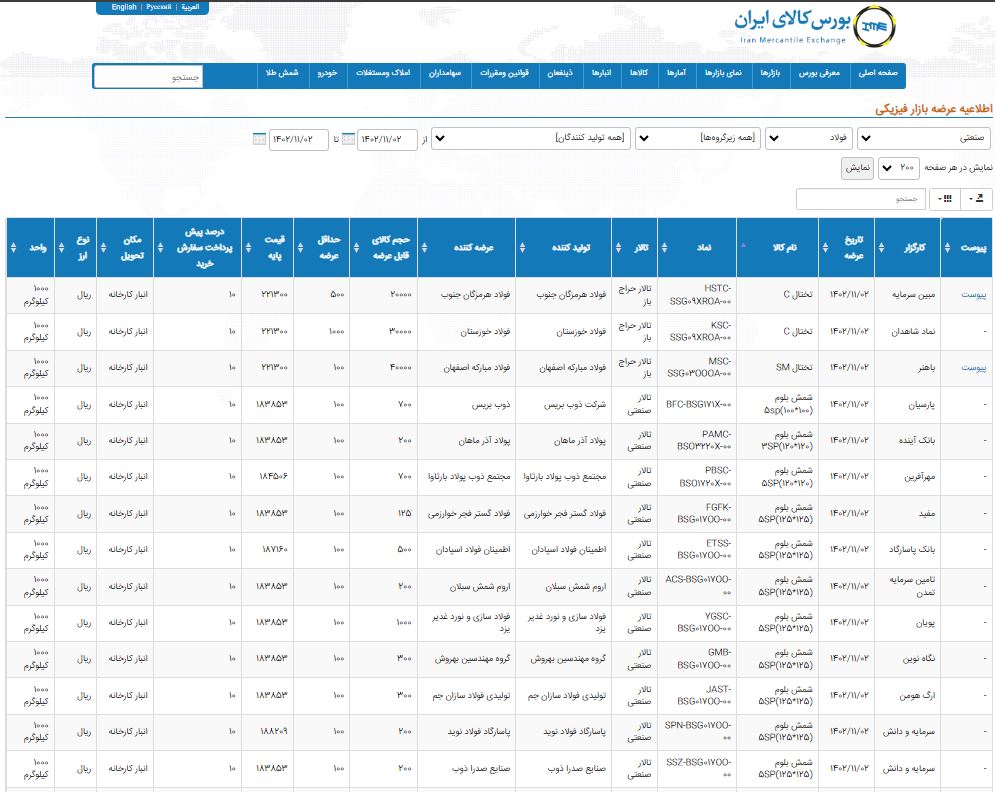
Task: Open پیوست link in the HSTC-SSG09XROA row
Action: (973, 294)
